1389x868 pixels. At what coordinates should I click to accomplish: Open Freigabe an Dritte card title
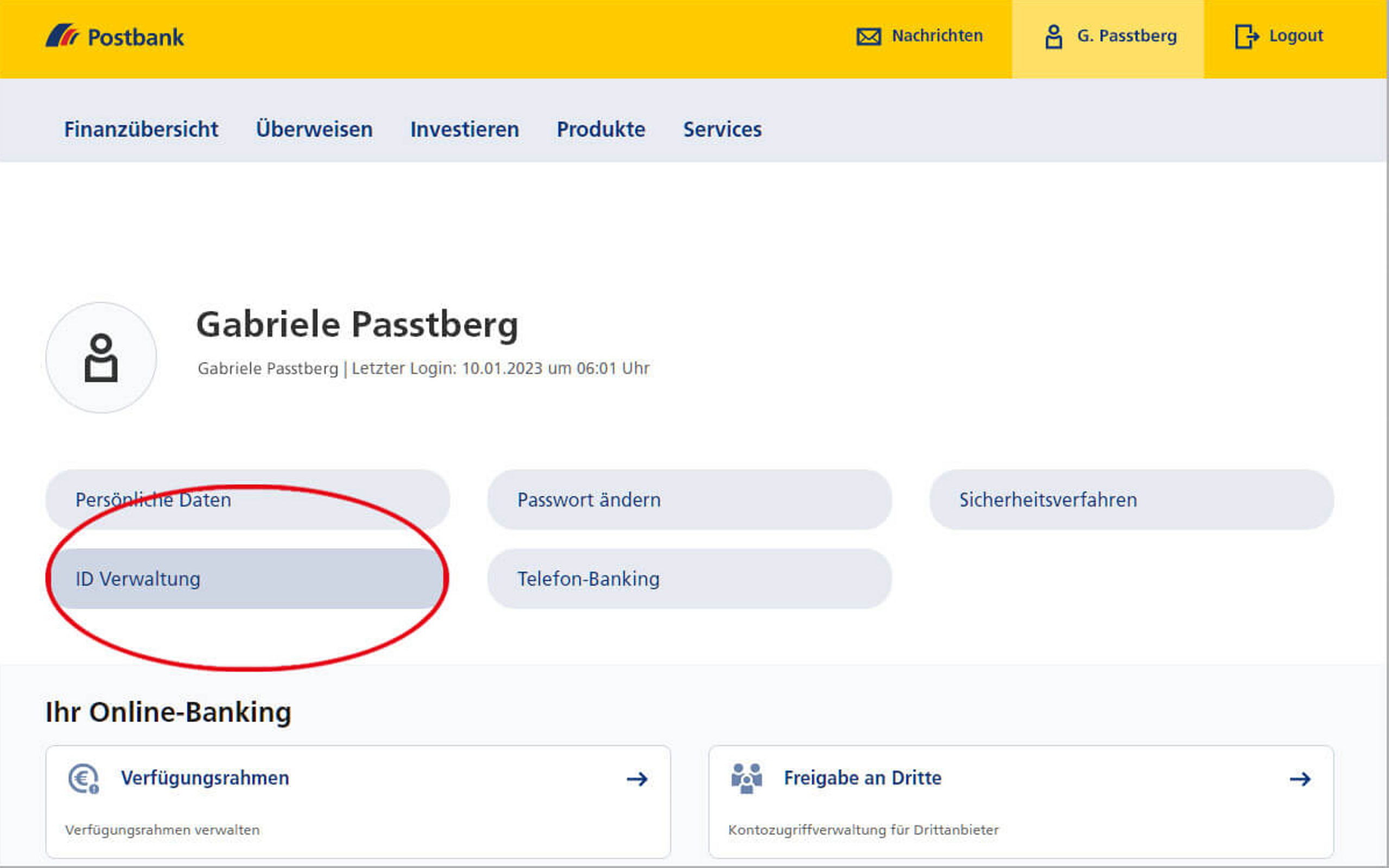(863, 778)
